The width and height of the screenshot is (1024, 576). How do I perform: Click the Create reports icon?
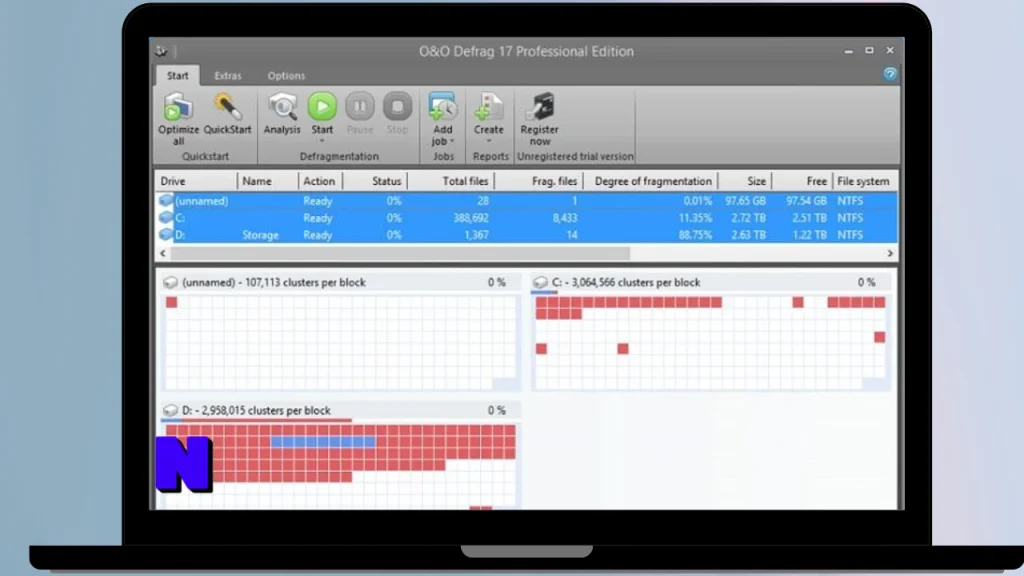click(488, 106)
